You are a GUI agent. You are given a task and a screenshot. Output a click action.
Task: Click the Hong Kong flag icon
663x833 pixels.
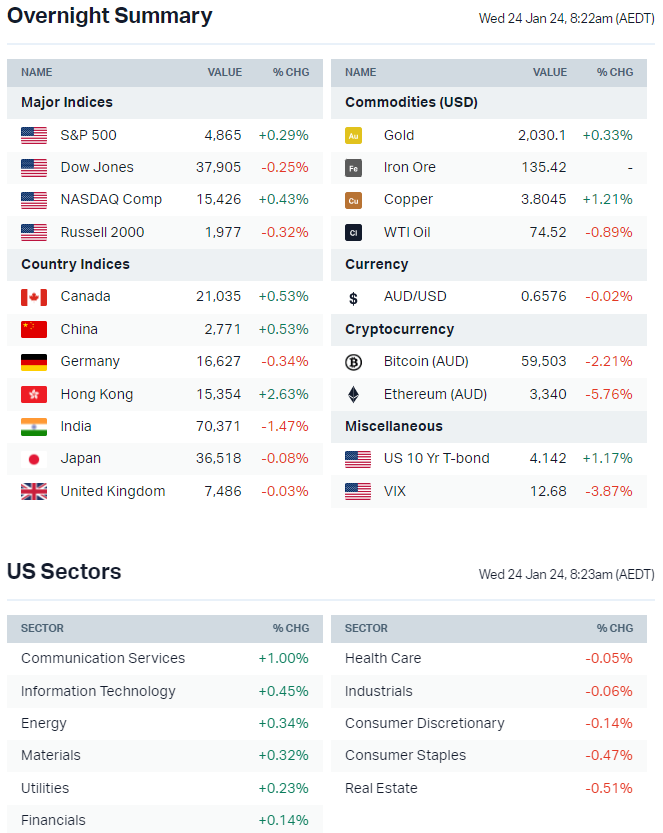coord(34,394)
